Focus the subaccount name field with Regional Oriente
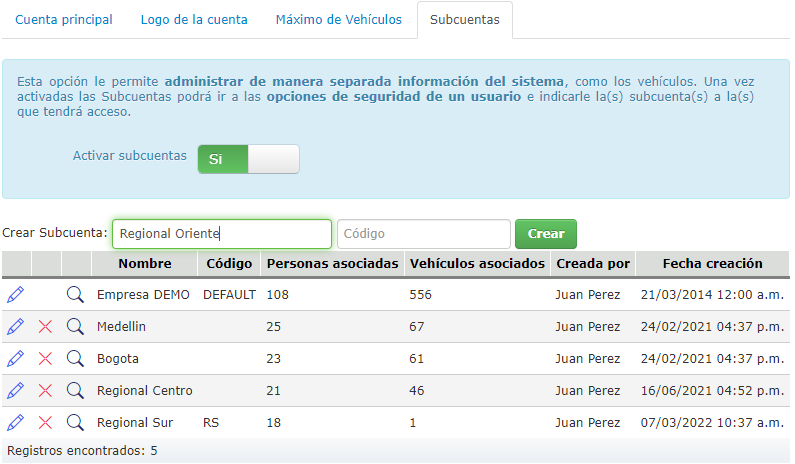795x464 pixels. [222, 234]
